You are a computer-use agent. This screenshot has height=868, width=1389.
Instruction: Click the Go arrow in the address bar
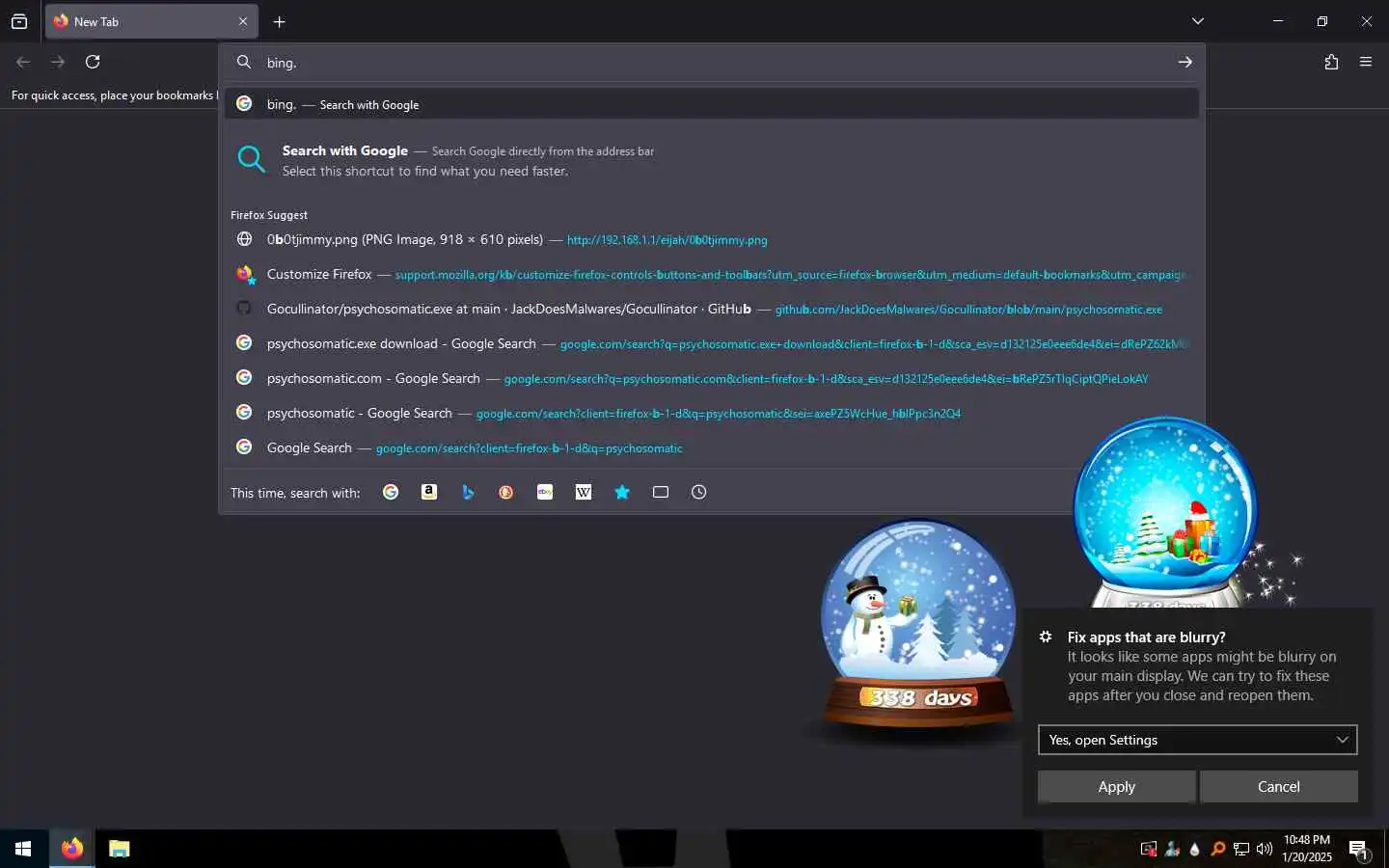pyautogui.click(x=1185, y=62)
